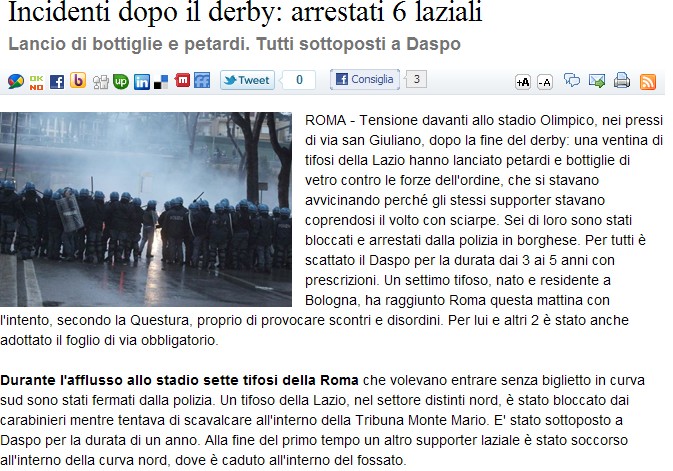Click the Badoo share icon
673x471 pixels.
[x=78, y=80]
